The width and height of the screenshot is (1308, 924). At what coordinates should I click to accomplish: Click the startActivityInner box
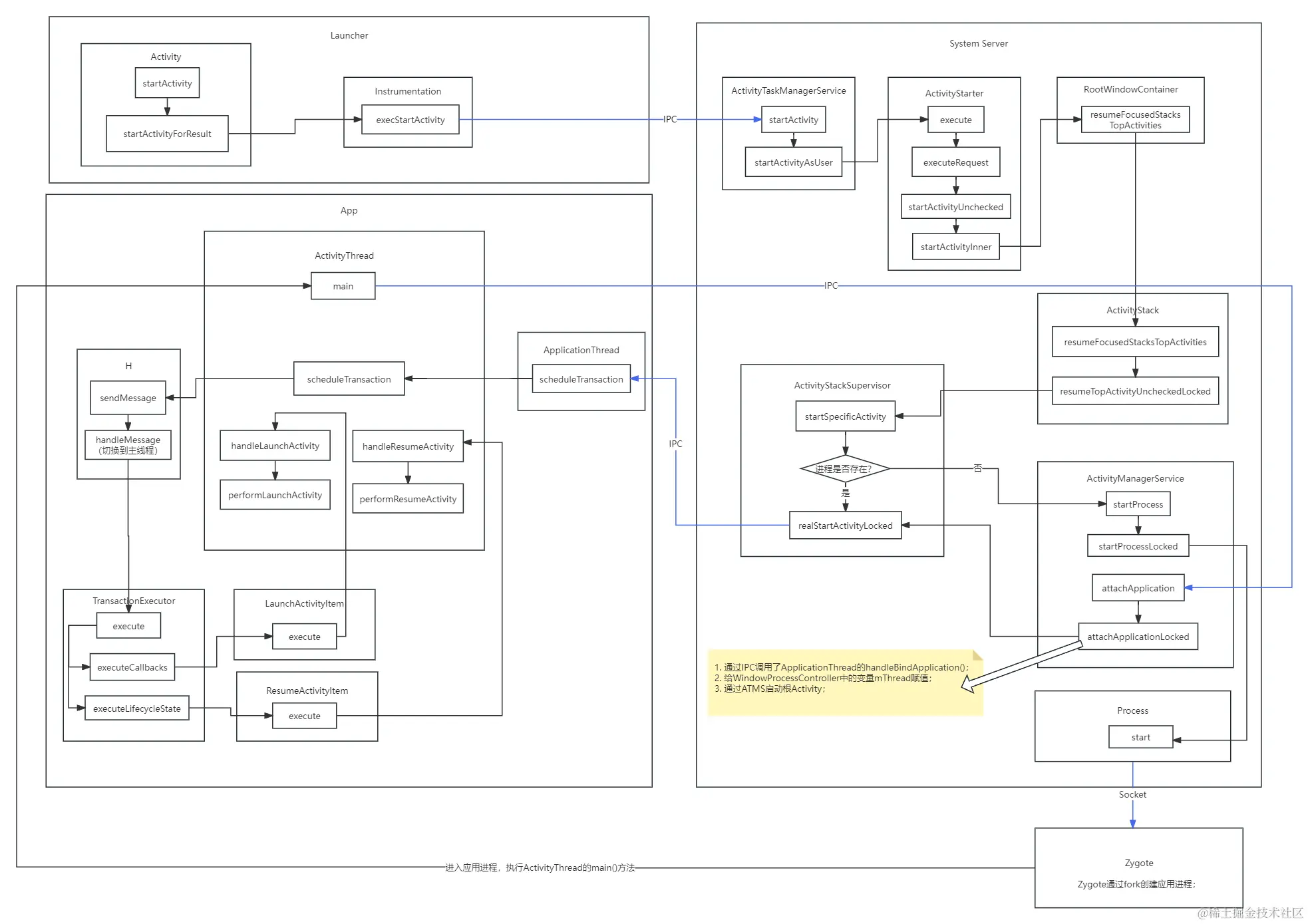coord(955,247)
